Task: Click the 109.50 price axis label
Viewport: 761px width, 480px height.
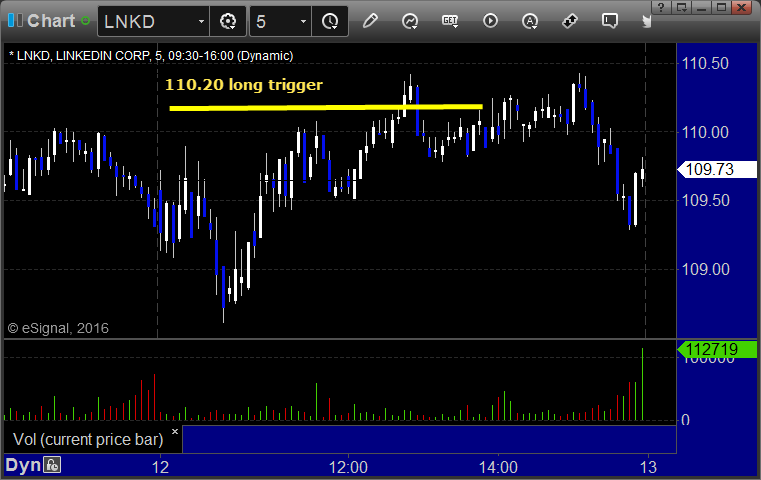Action: click(x=705, y=200)
